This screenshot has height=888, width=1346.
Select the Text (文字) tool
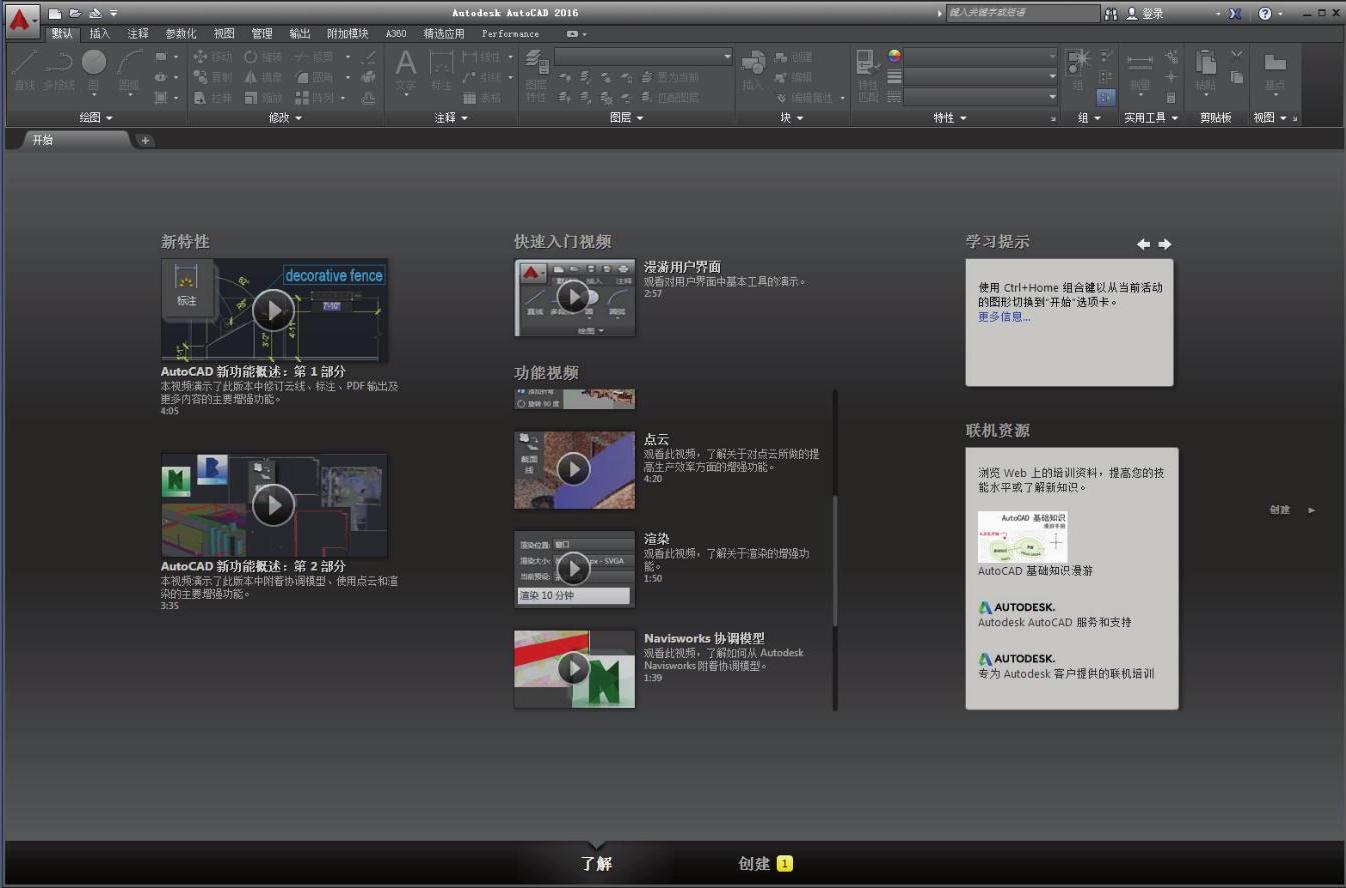[x=405, y=71]
